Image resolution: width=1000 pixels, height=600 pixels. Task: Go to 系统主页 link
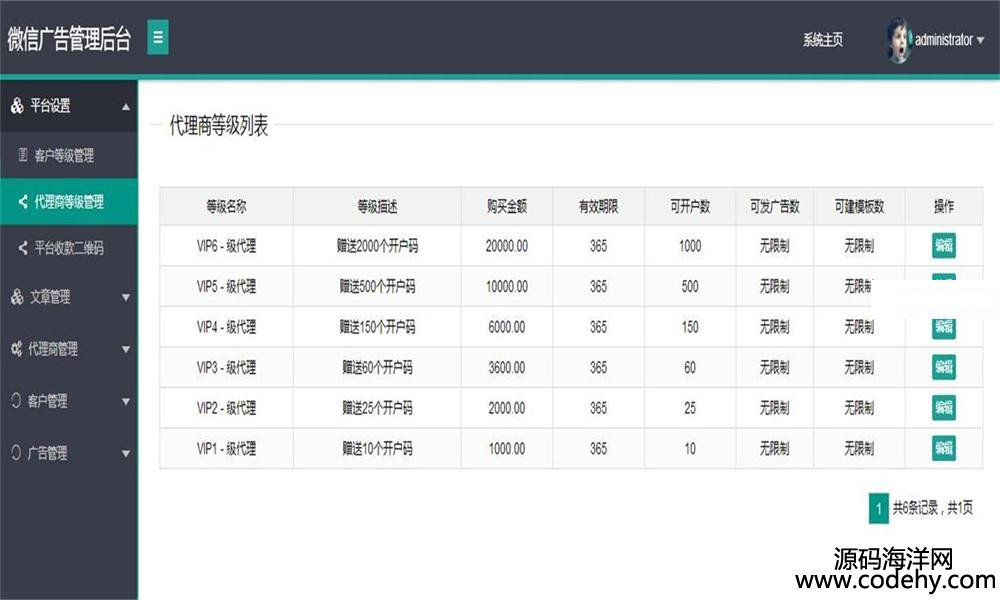(822, 40)
